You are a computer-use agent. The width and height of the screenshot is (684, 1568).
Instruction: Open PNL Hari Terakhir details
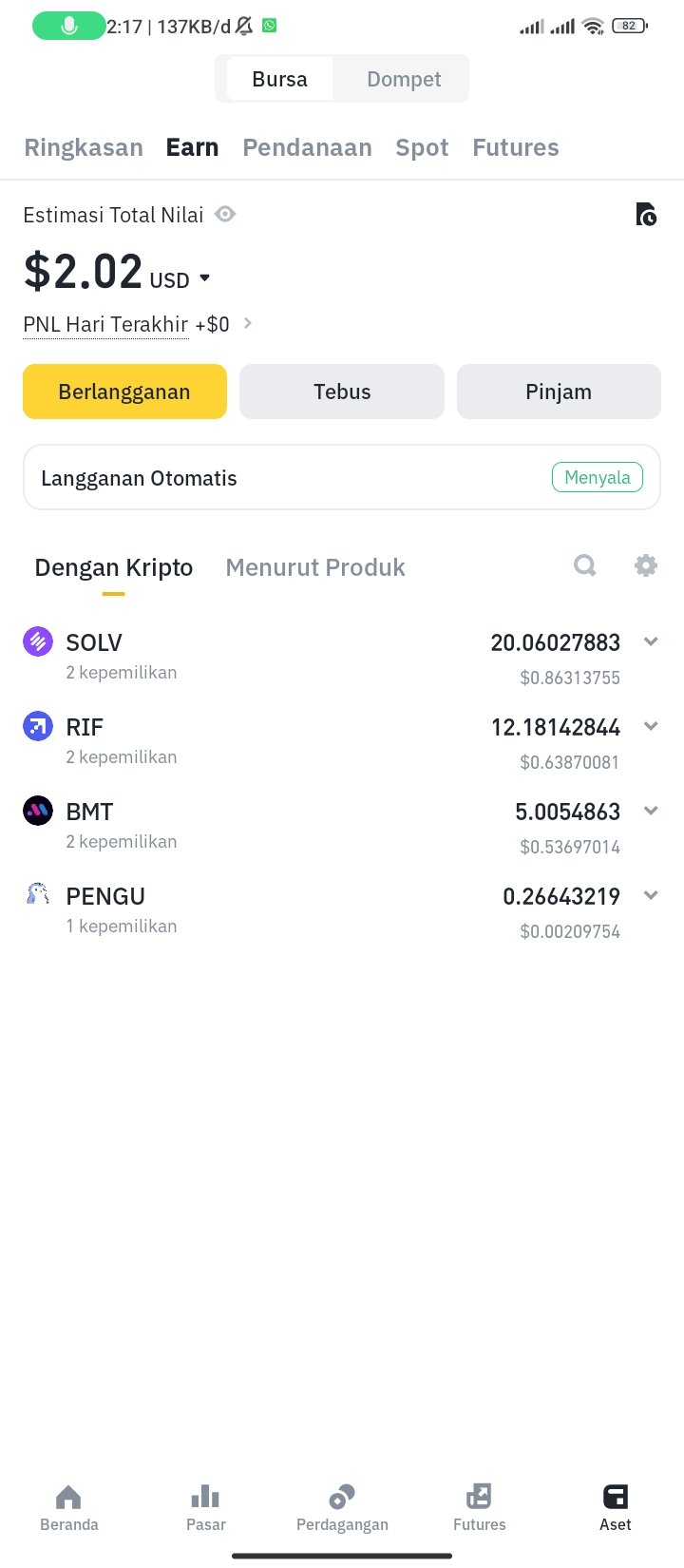click(248, 324)
